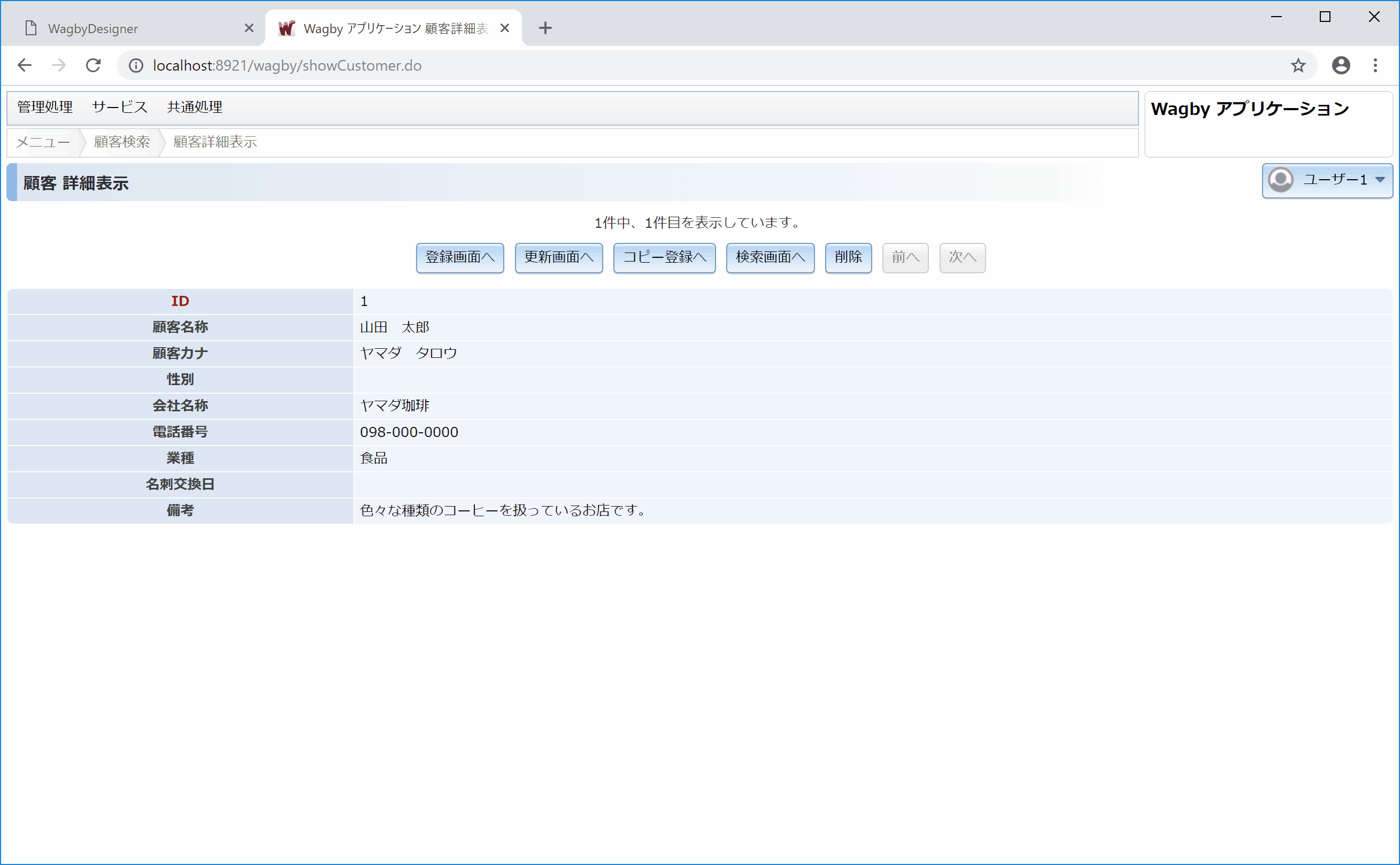This screenshot has width=1400, height=865.
Task: Click the 顧客名称 label
Action: [x=180, y=327]
